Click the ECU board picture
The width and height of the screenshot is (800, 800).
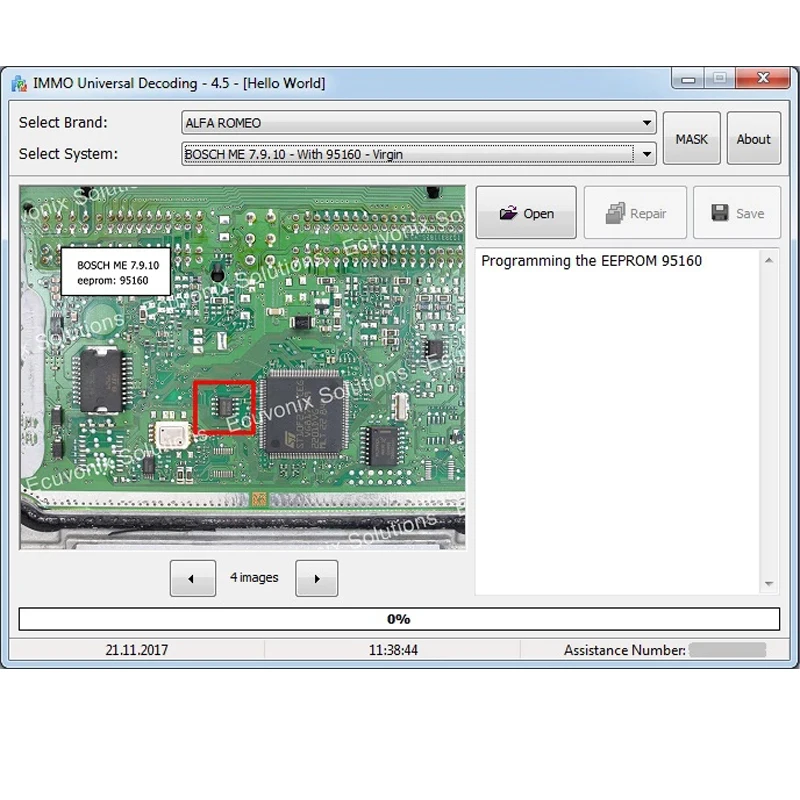point(242,367)
